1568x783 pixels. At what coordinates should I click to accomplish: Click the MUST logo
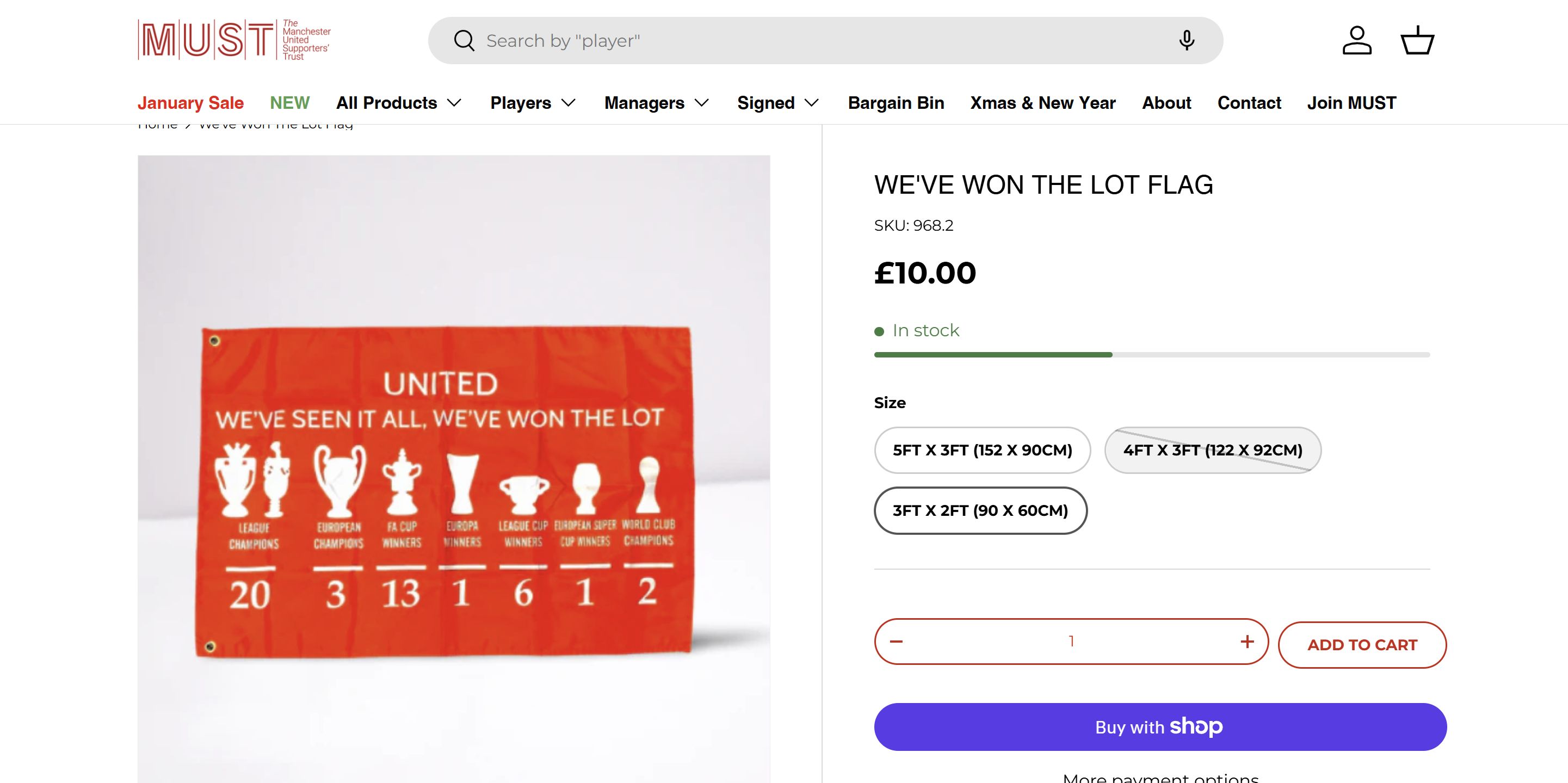[x=234, y=40]
